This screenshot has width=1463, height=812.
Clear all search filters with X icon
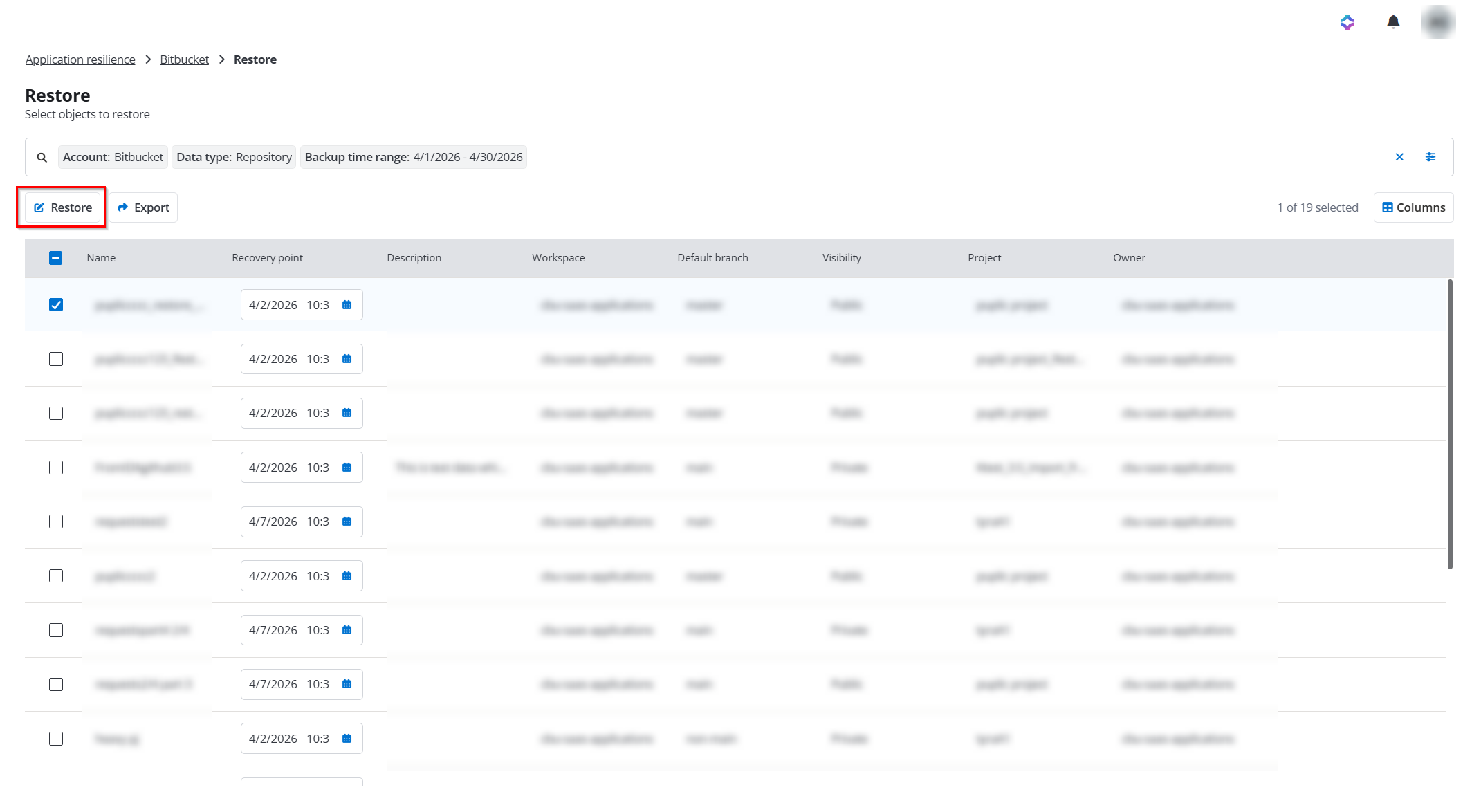[1399, 157]
